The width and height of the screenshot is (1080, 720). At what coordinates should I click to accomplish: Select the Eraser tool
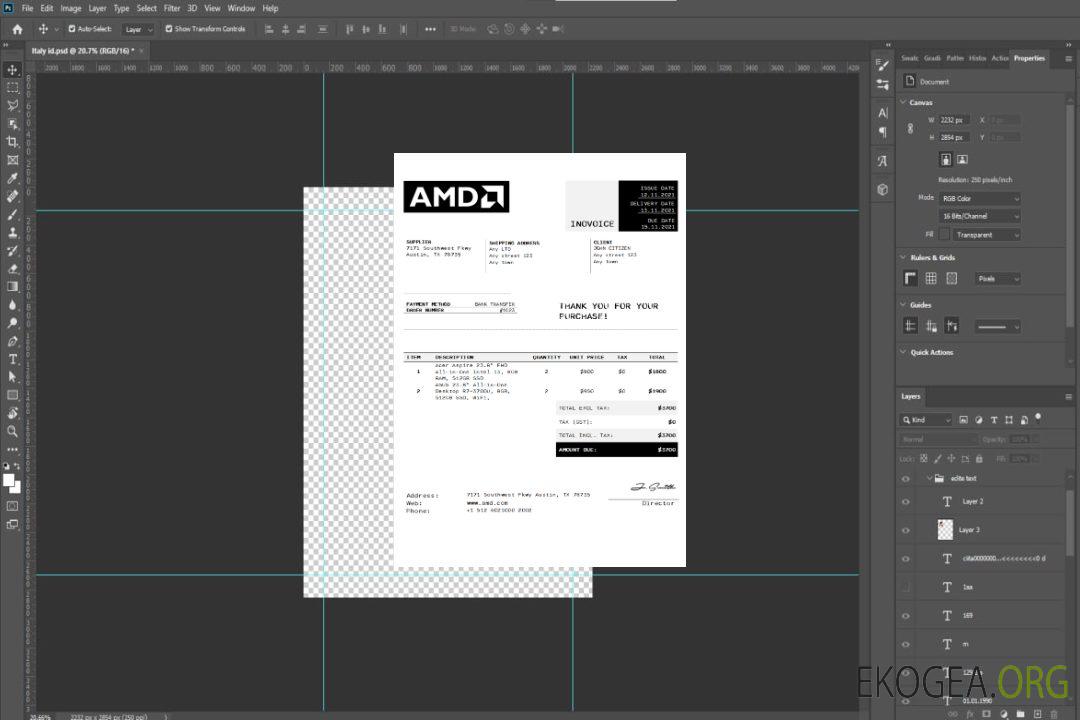[x=12, y=269]
